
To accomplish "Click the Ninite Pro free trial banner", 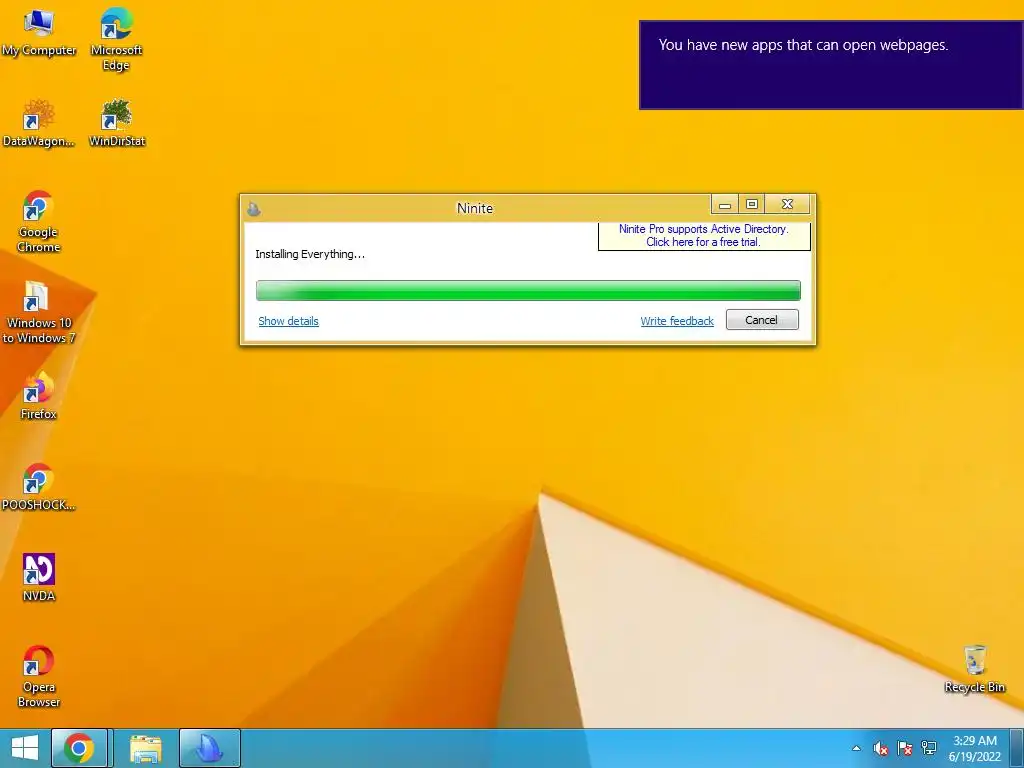I will [704, 236].
